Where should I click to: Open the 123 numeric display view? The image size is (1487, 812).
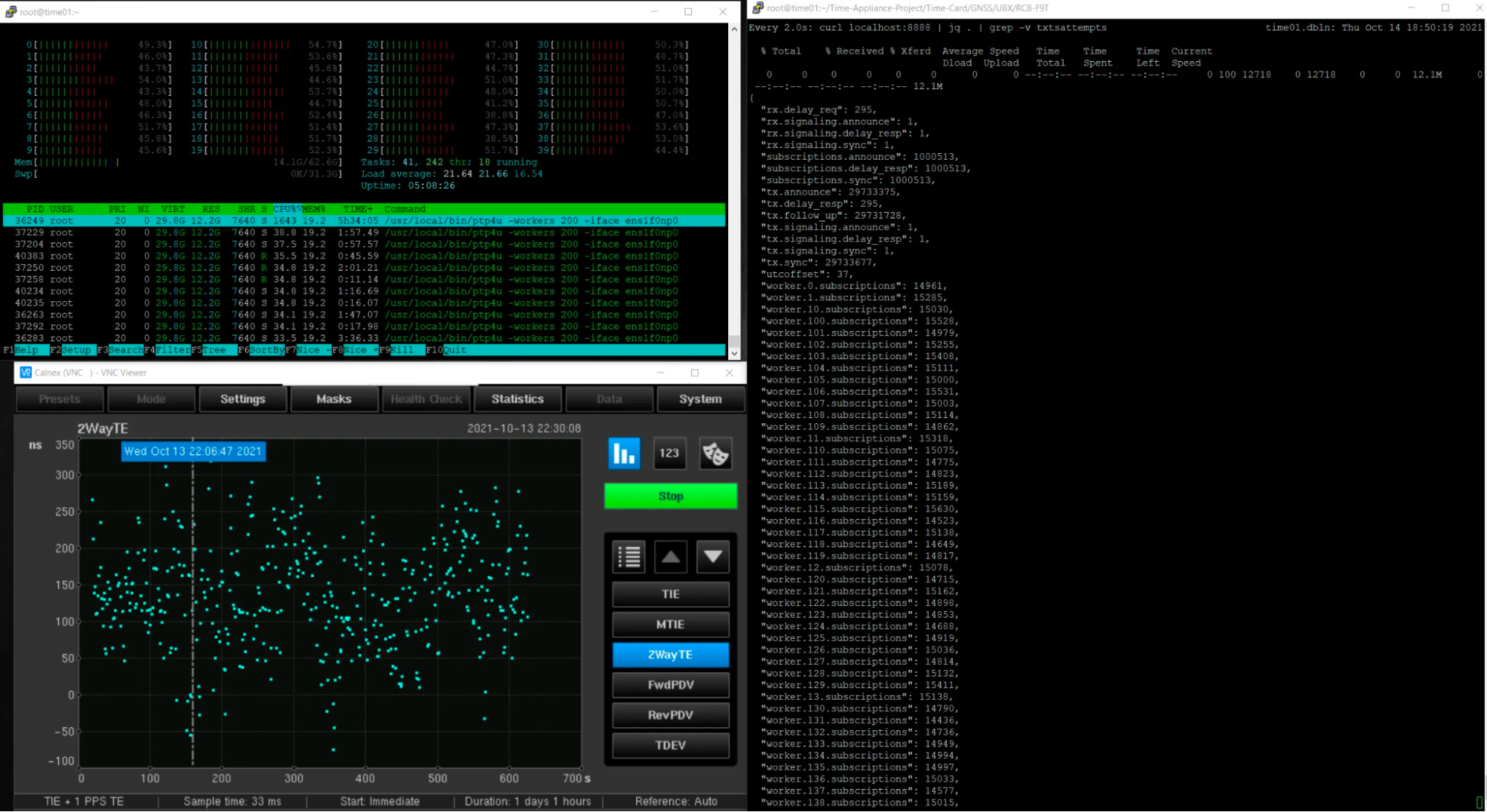669,453
